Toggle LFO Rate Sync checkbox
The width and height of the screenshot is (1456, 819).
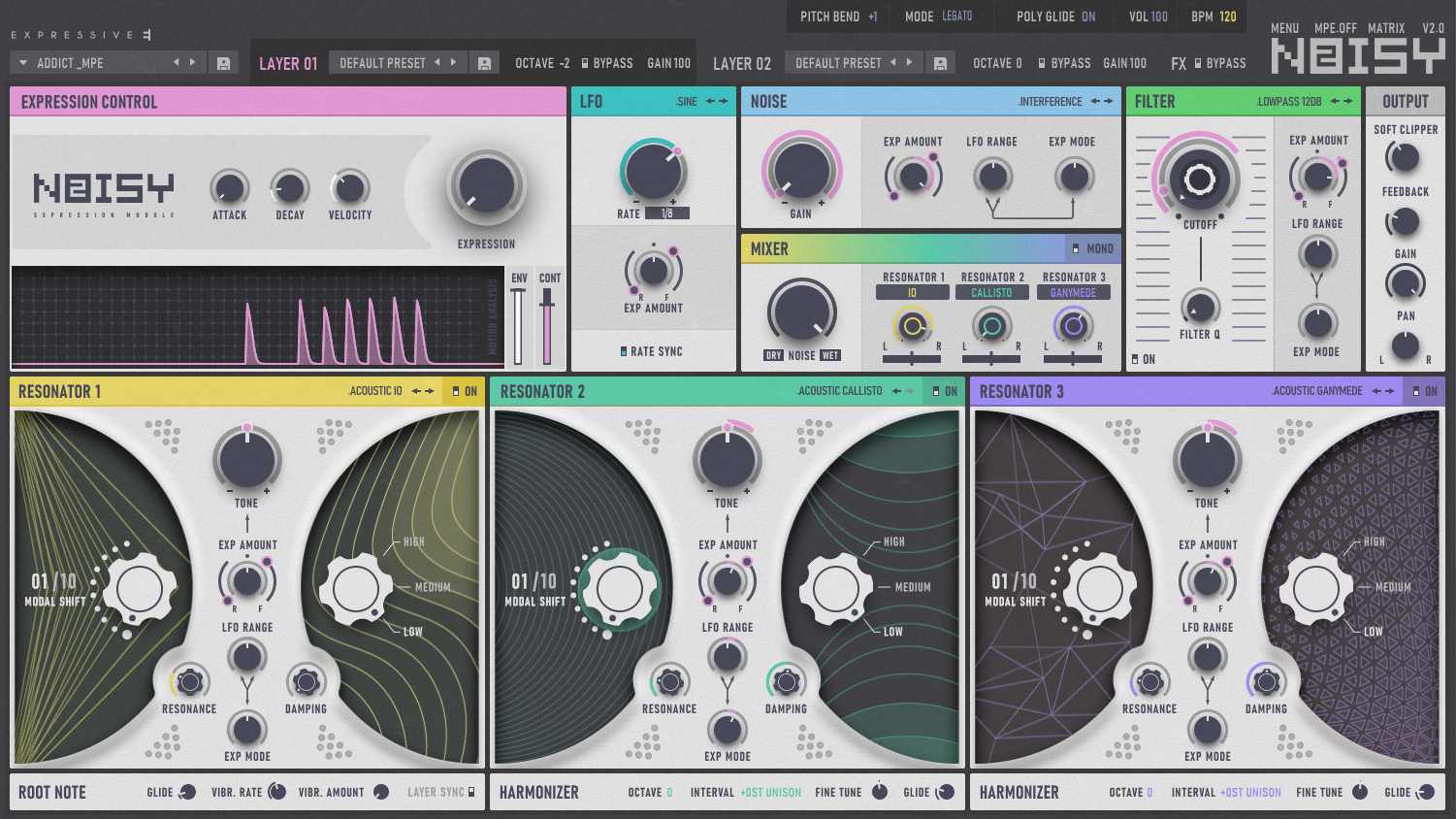pos(624,351)
